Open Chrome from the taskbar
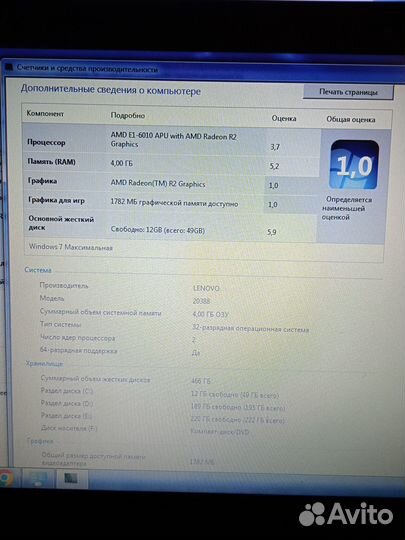The width and height of the screenshot is (405, 540). 6,478
